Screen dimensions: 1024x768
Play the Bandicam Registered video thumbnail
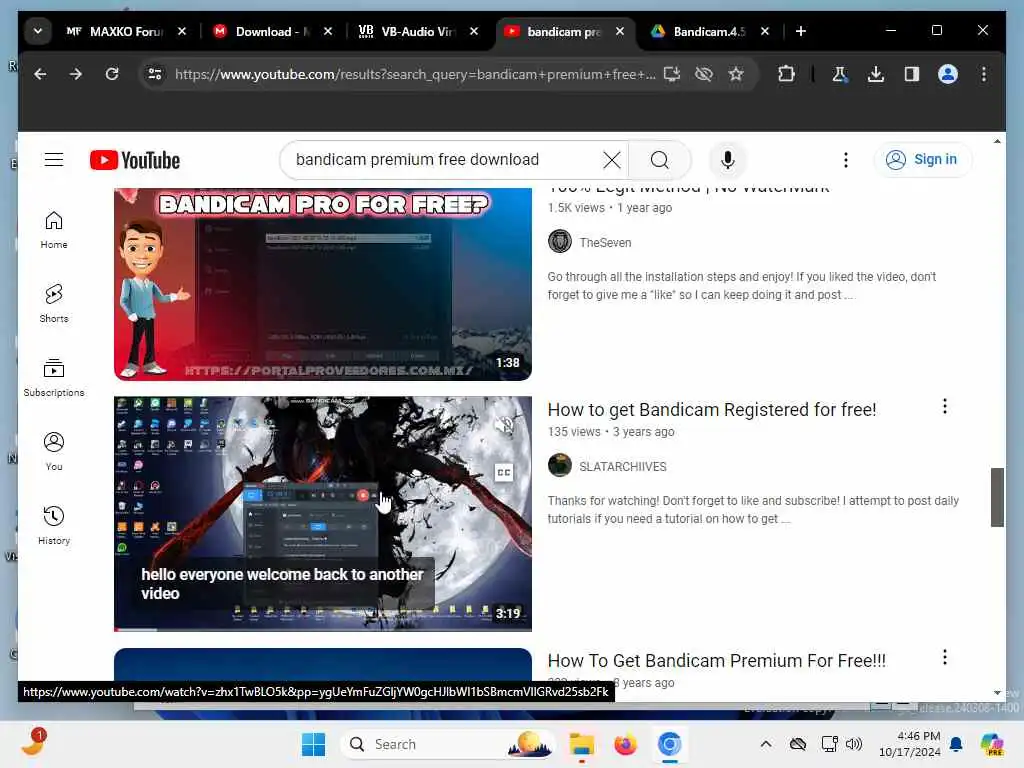323,513
